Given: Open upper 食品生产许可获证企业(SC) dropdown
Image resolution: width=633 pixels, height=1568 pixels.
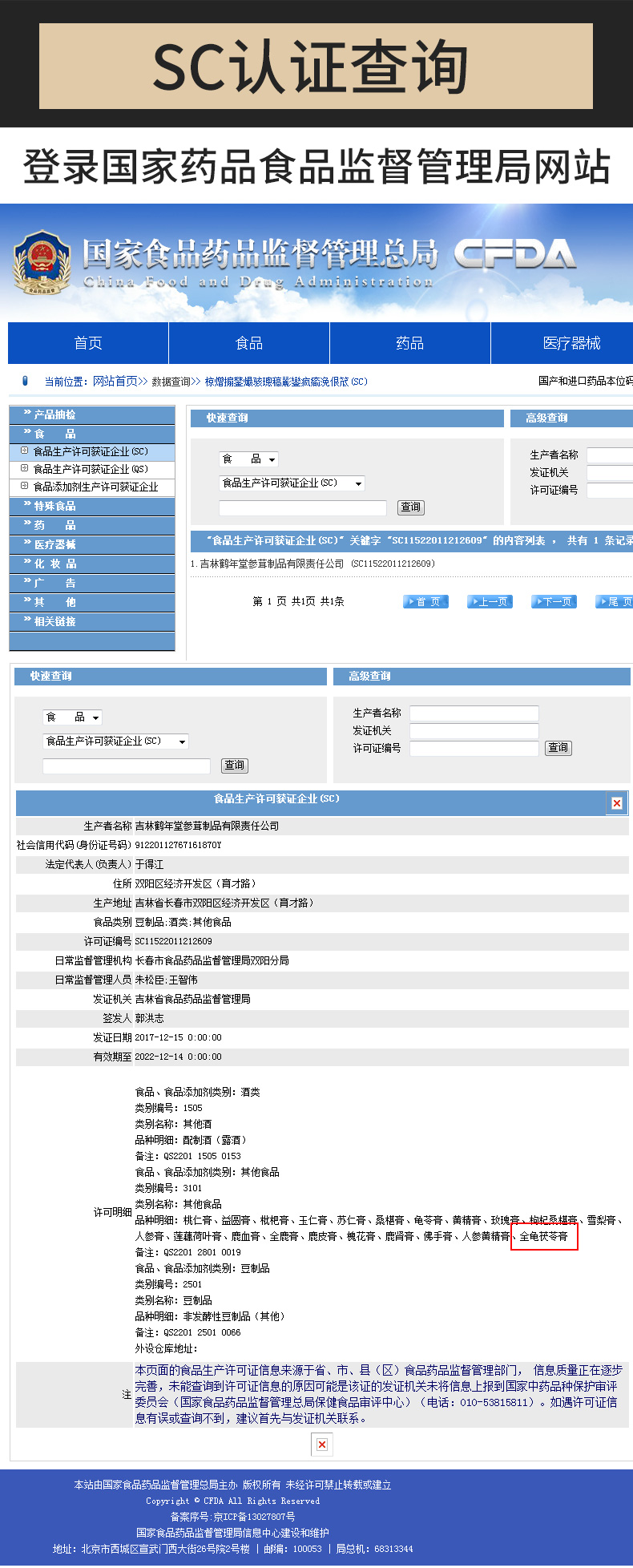Looking at the screenshot, I should point(292,483).
